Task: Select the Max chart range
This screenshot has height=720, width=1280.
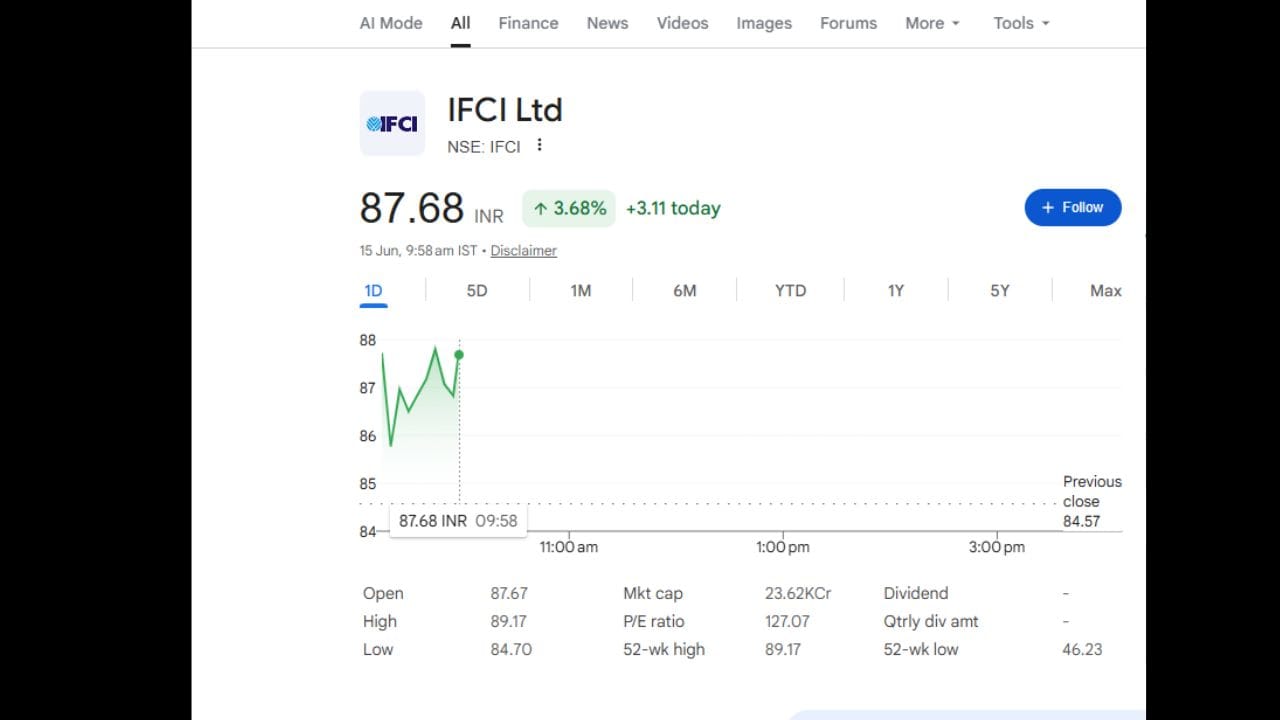Action: click(1106, 291)
